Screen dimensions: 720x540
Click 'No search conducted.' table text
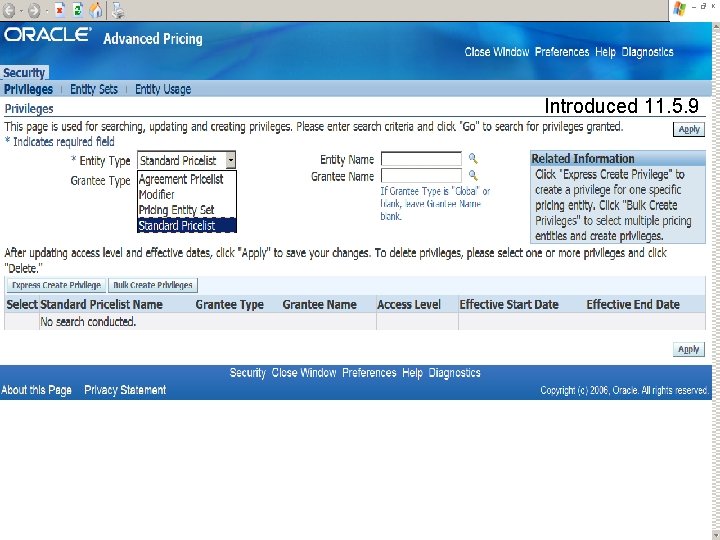coord(88,322)
